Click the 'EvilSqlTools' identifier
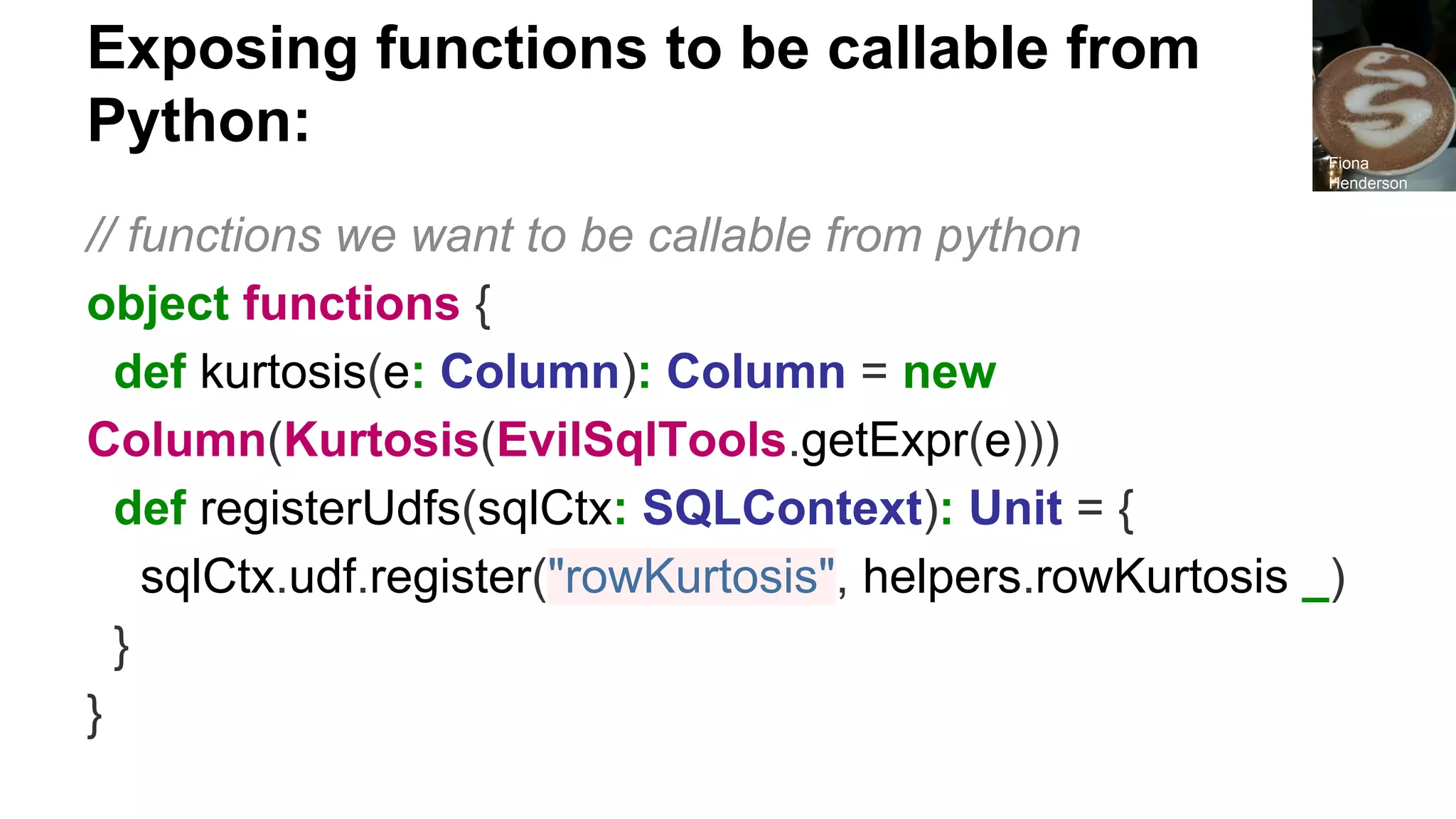 coord(641,440)
